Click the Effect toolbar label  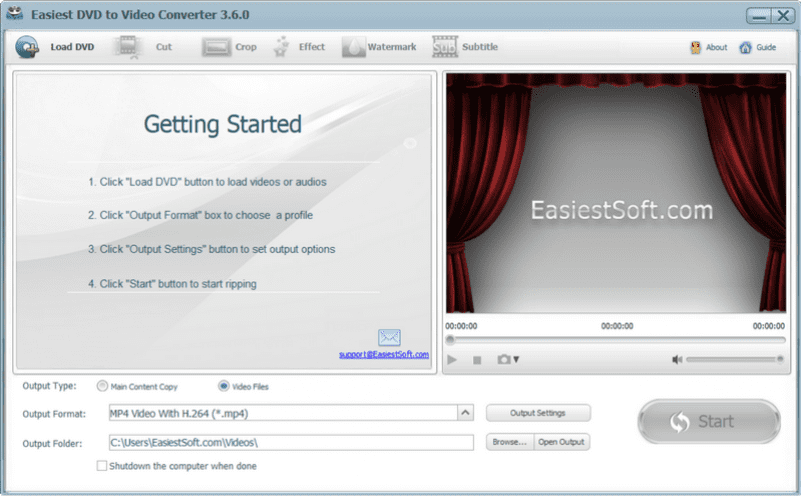[x=312, y=47]
